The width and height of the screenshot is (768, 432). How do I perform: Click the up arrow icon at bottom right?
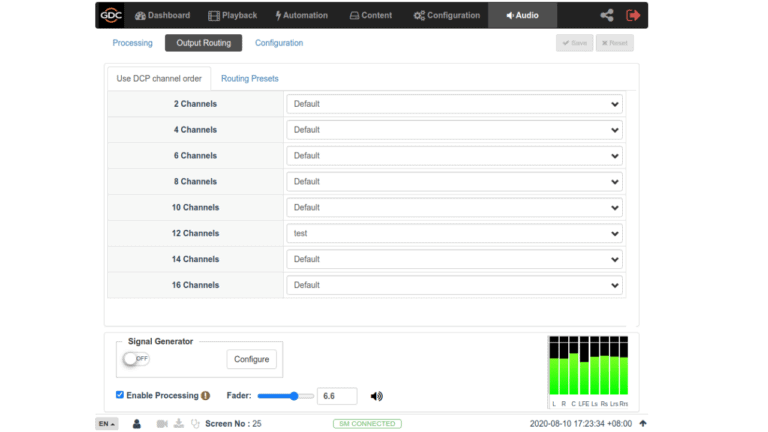(x=642, y=424)
